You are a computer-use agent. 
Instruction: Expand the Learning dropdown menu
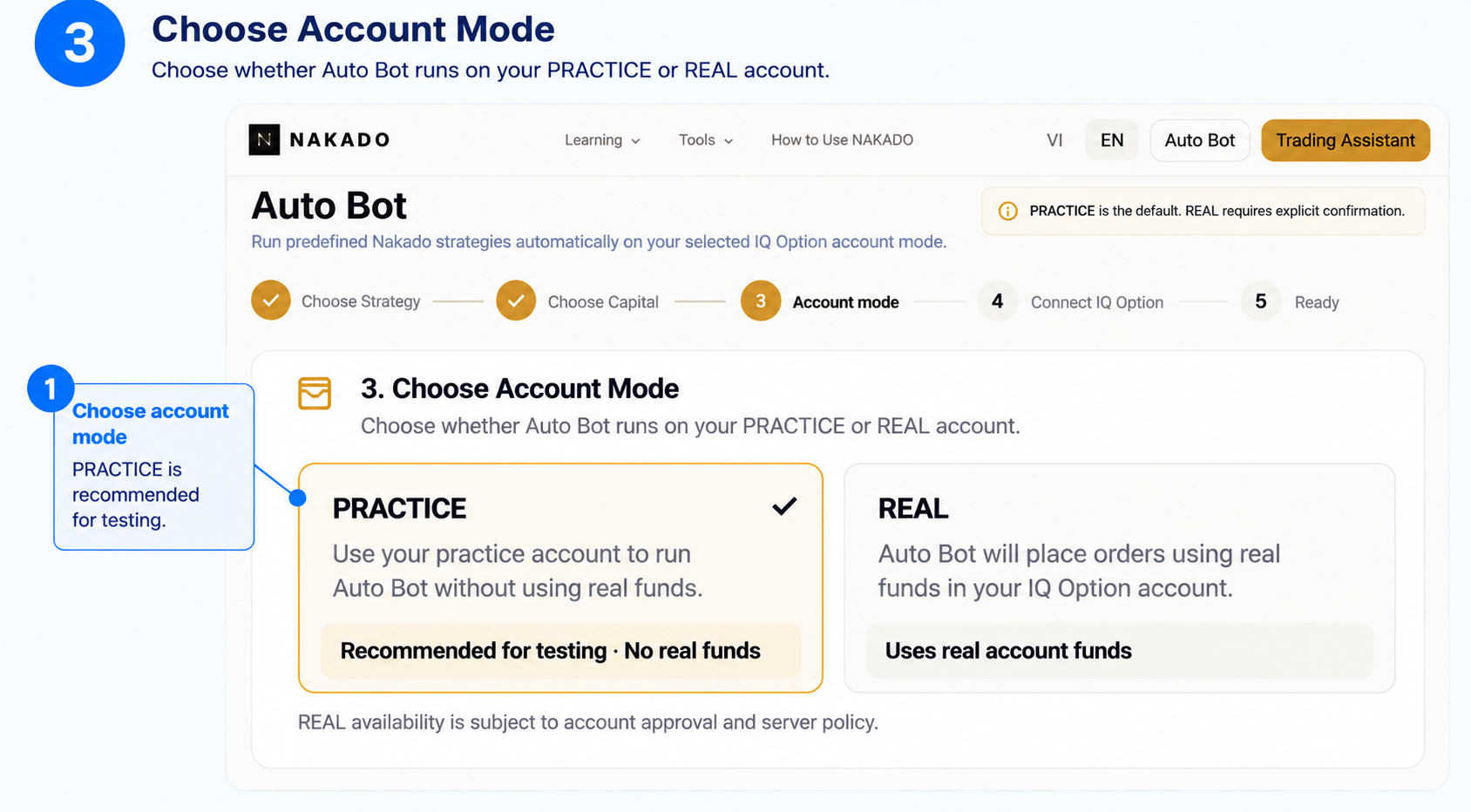tap(602, 140)
